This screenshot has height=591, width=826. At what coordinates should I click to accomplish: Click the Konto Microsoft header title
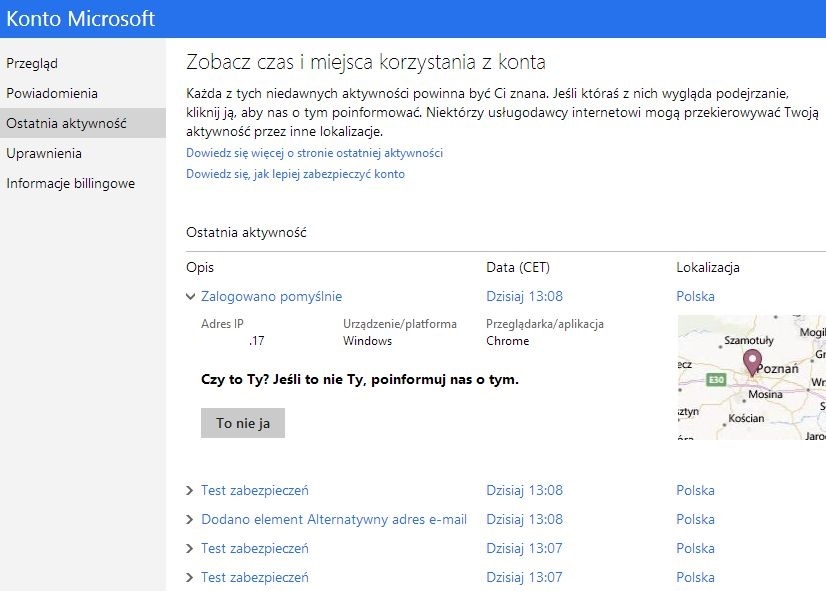tap(80, 19)
